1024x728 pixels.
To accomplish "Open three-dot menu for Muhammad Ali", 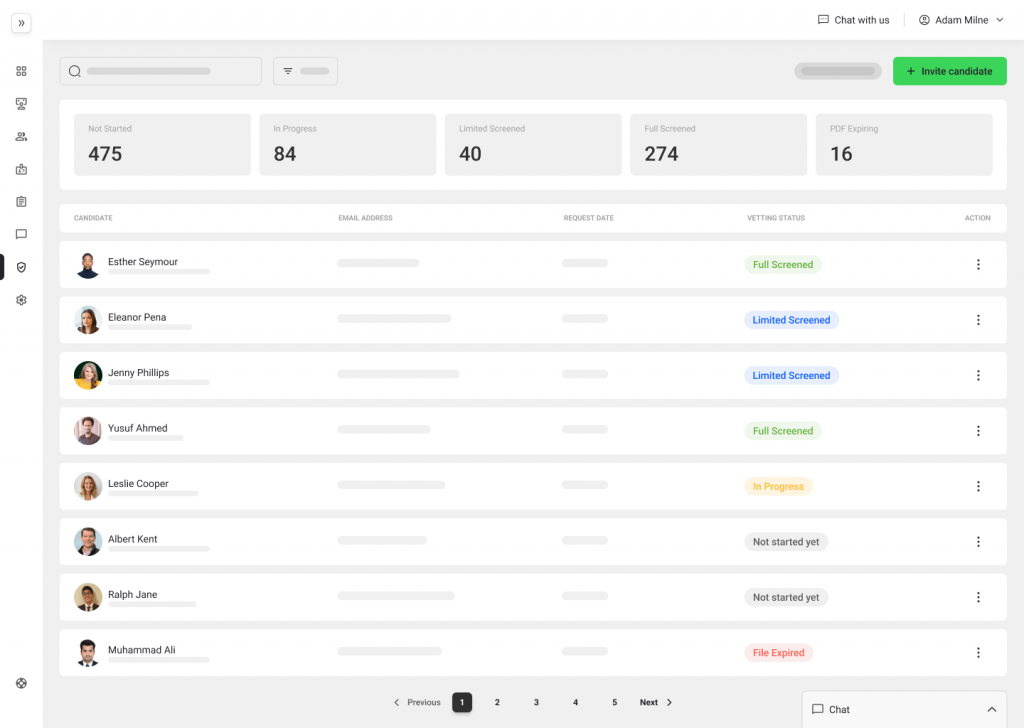I will coord(978,653).
